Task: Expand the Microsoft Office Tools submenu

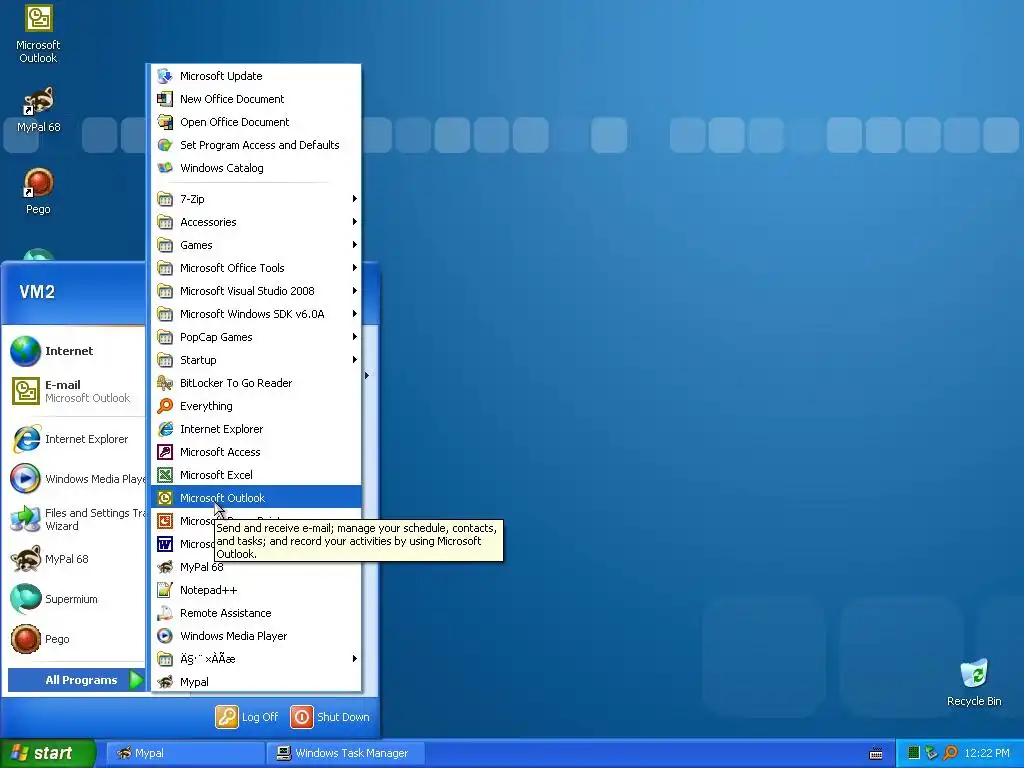Action: pyautogui.click(x=256, y=268)
